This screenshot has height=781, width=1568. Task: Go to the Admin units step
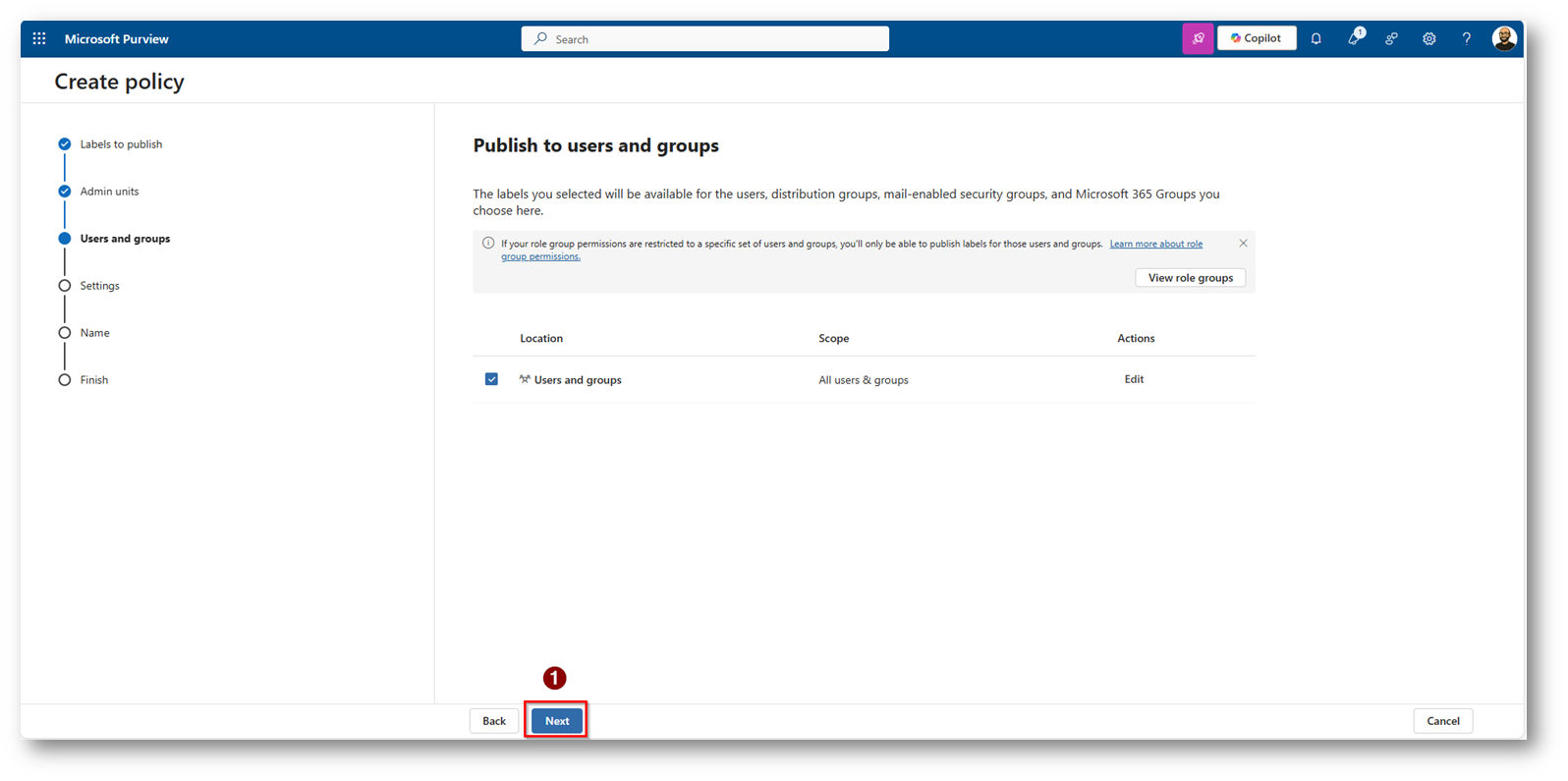point(109,192)
